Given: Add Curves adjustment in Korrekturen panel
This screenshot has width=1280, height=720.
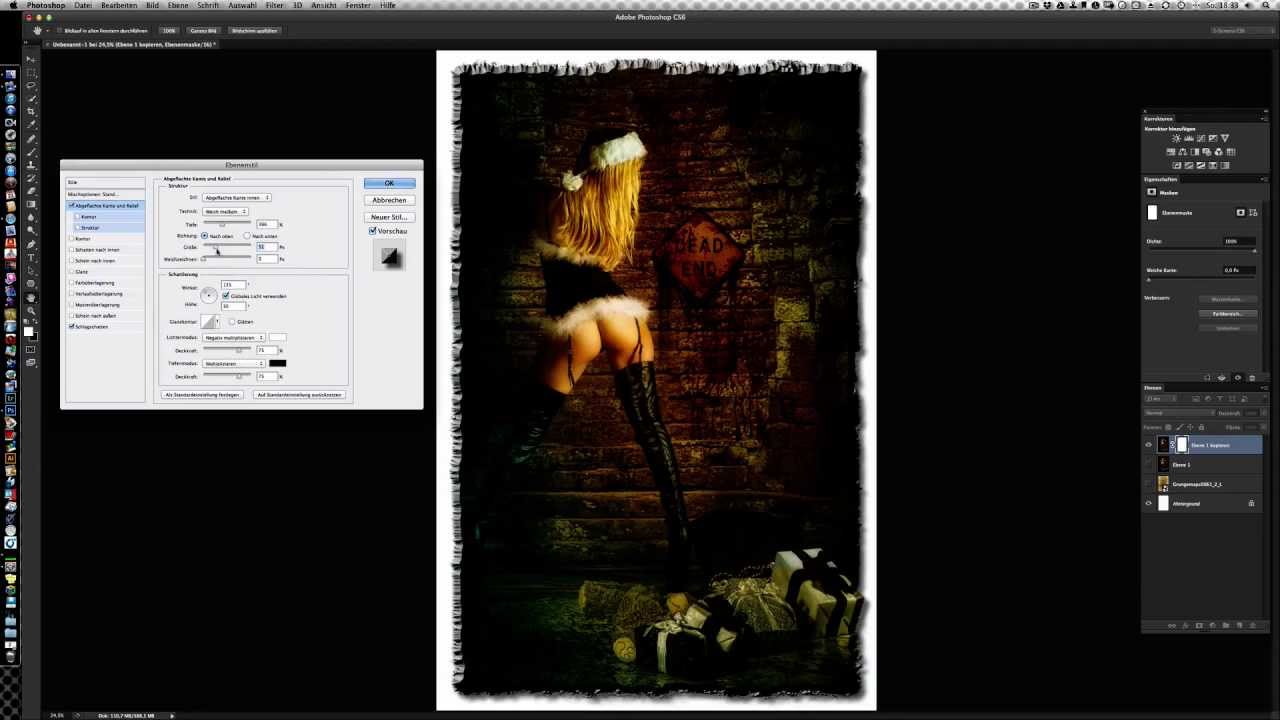Looking at the screenshot, I should 1200,138.
